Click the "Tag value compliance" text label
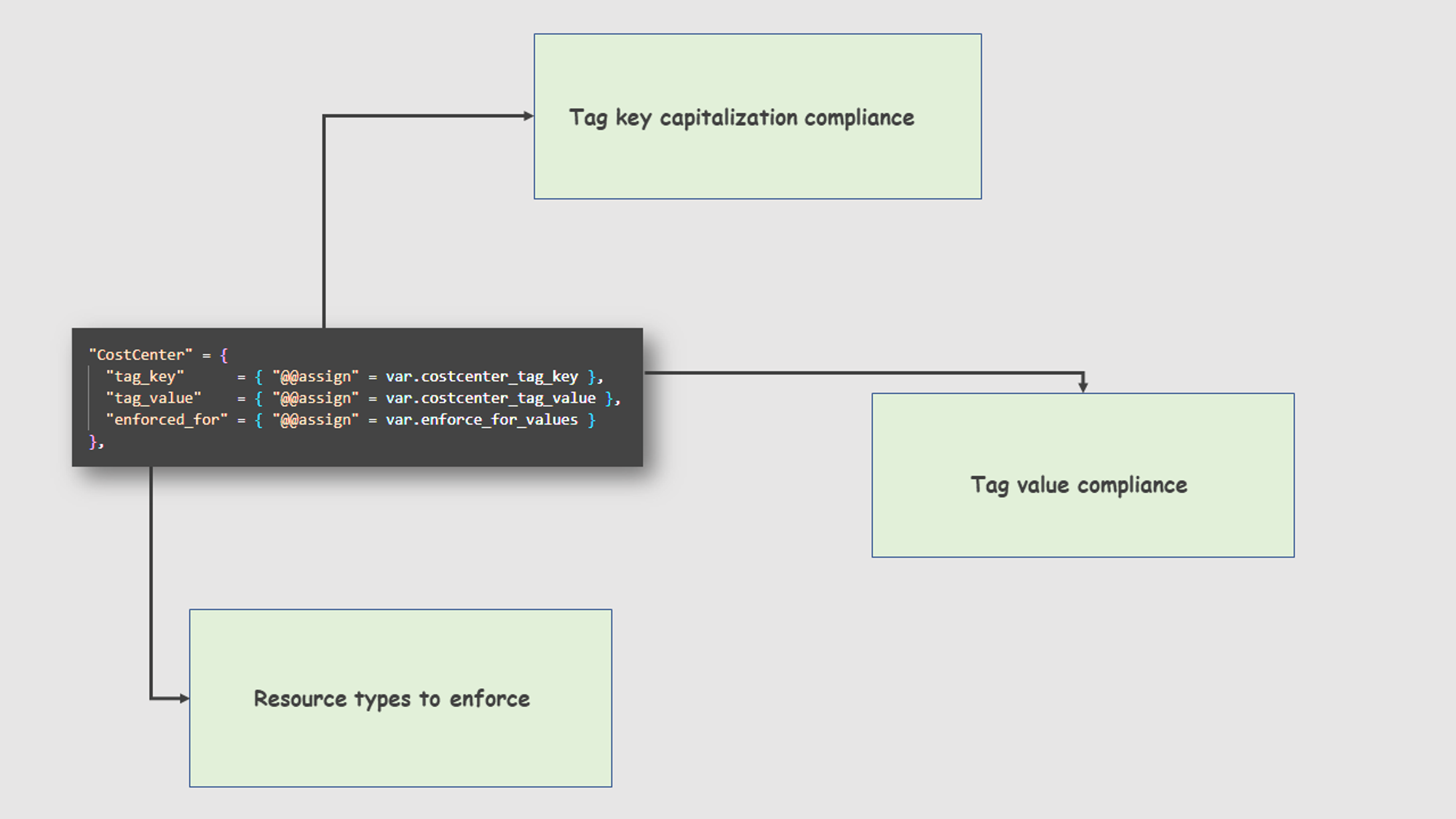The image size is (1456, 819). click(x=1078, y=485)
